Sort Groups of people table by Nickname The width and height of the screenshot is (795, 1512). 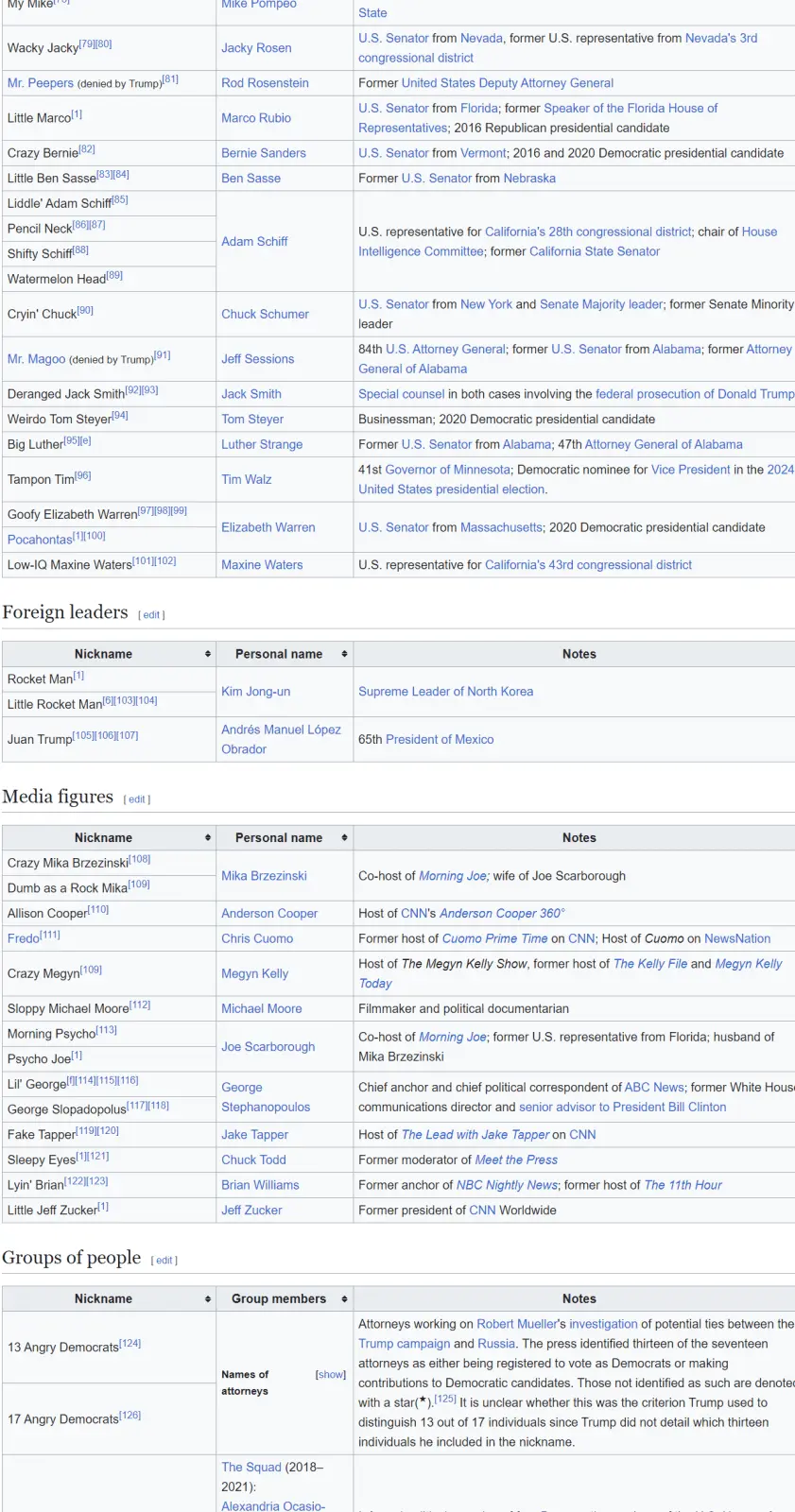coord(207,1298)
